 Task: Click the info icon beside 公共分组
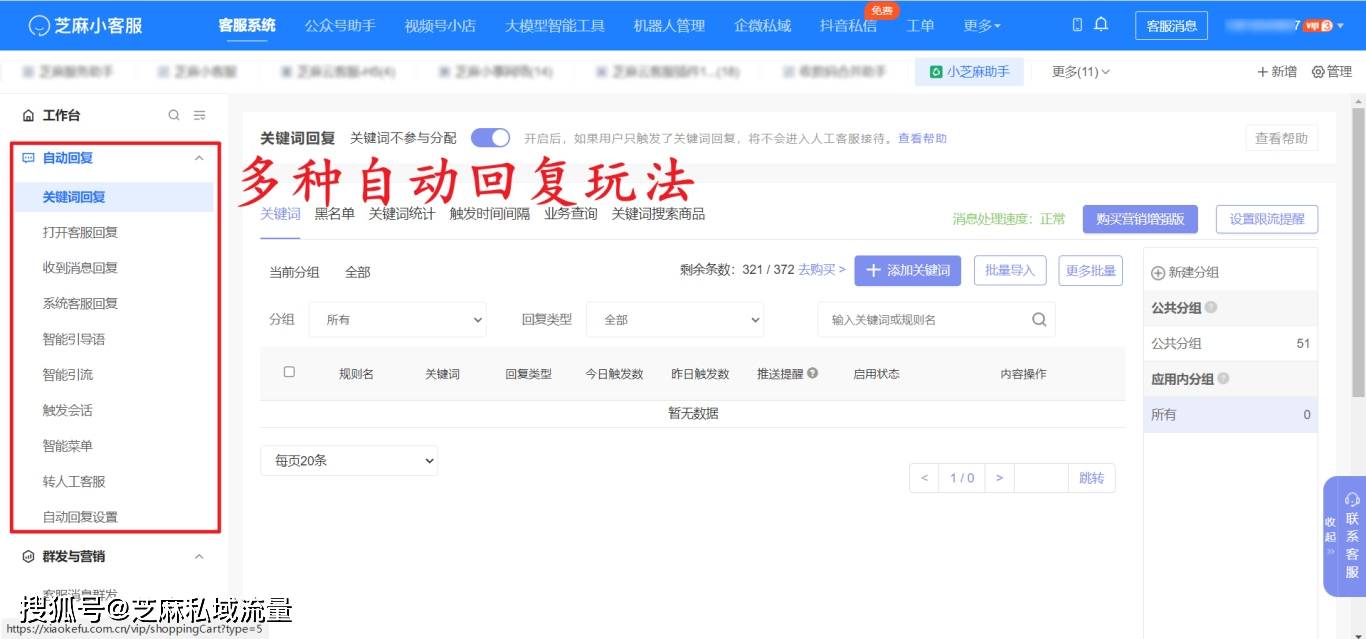(x=1210, y=308)
